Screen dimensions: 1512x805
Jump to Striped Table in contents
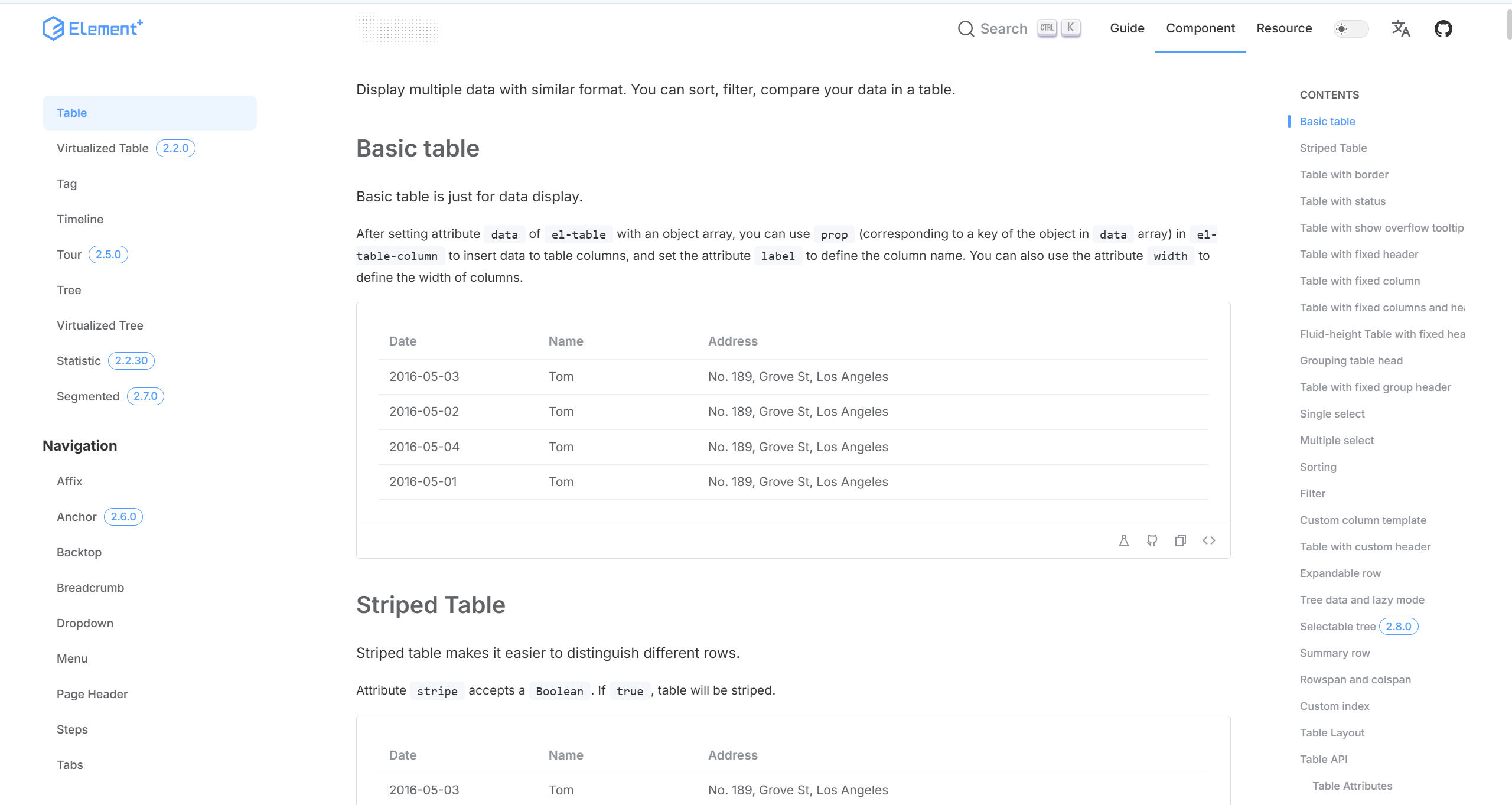1333,148
